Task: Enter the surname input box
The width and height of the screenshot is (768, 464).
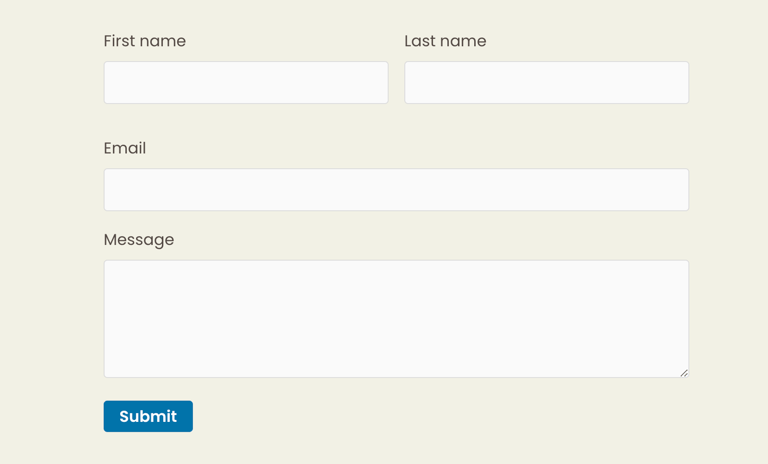Action: (x=546, y=82)
